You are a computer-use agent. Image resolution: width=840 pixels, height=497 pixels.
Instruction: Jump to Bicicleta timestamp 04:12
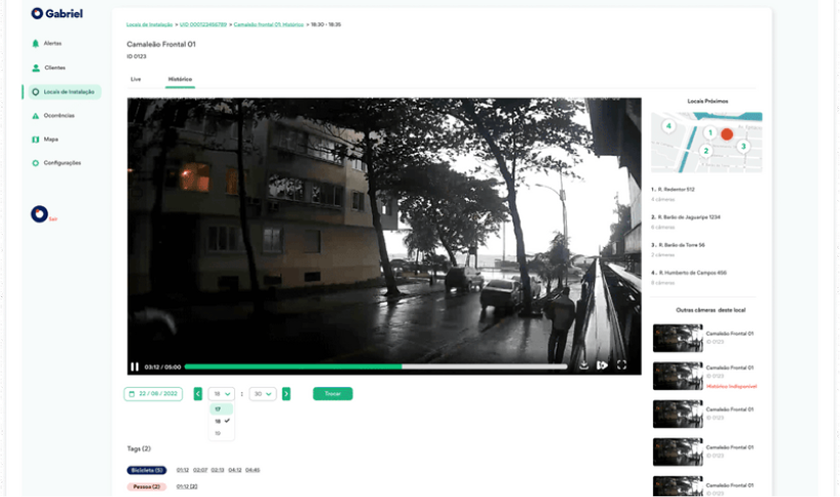pyautogui.click(x=235, y=470)
